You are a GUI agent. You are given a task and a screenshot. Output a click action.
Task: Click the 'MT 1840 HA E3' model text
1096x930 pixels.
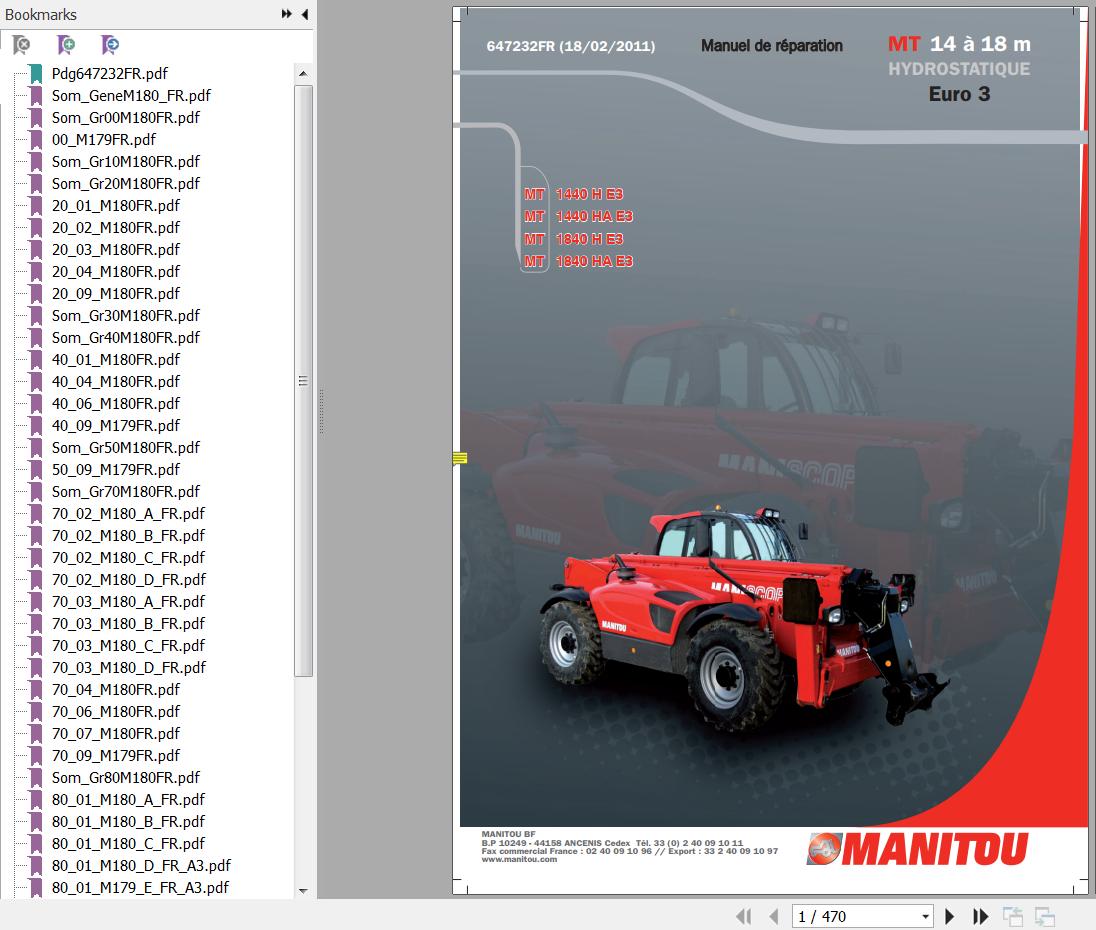(579, 261)
